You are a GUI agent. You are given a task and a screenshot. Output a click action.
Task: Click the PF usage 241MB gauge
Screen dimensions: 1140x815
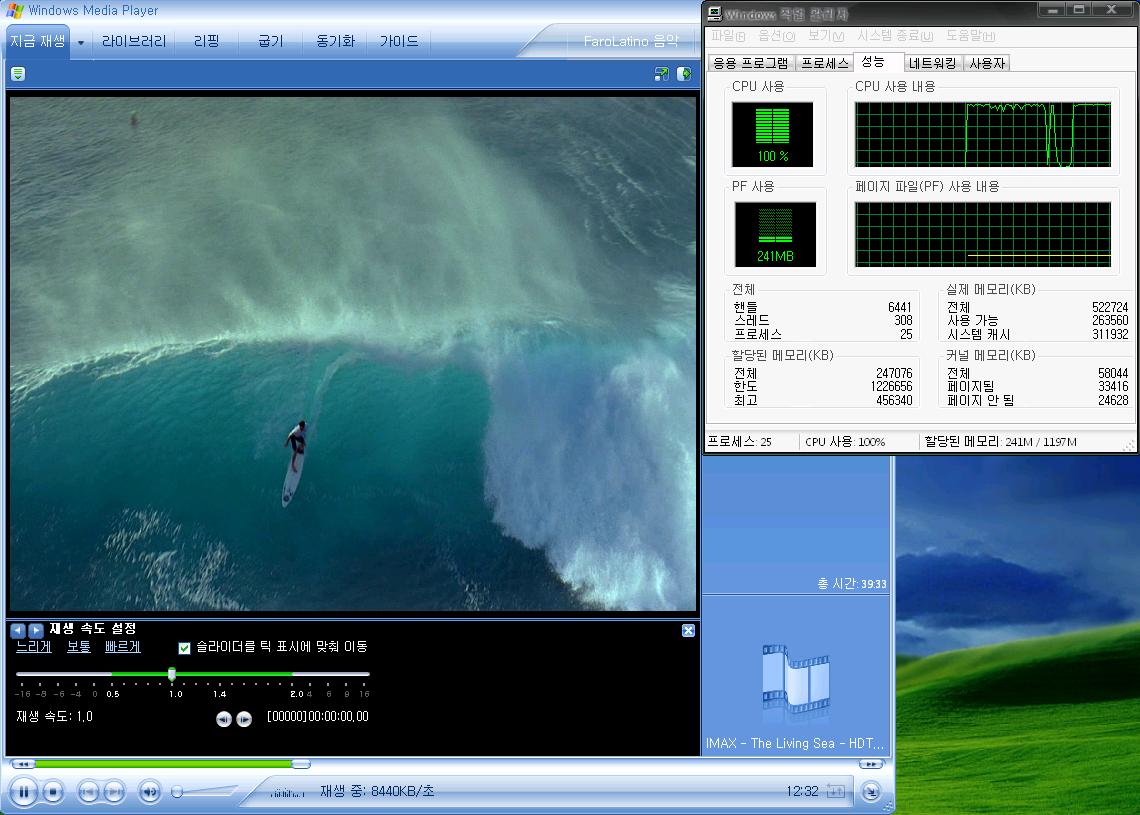775,234
